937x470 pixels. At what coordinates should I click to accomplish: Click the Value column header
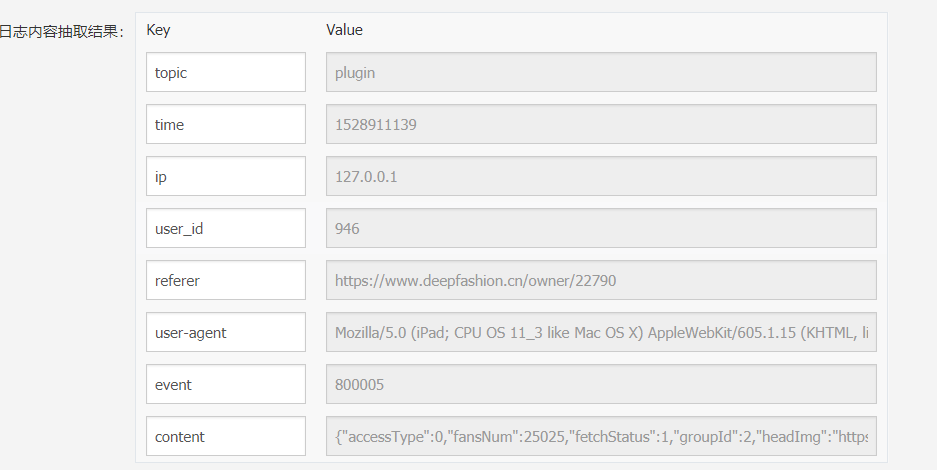coord(344,30)
